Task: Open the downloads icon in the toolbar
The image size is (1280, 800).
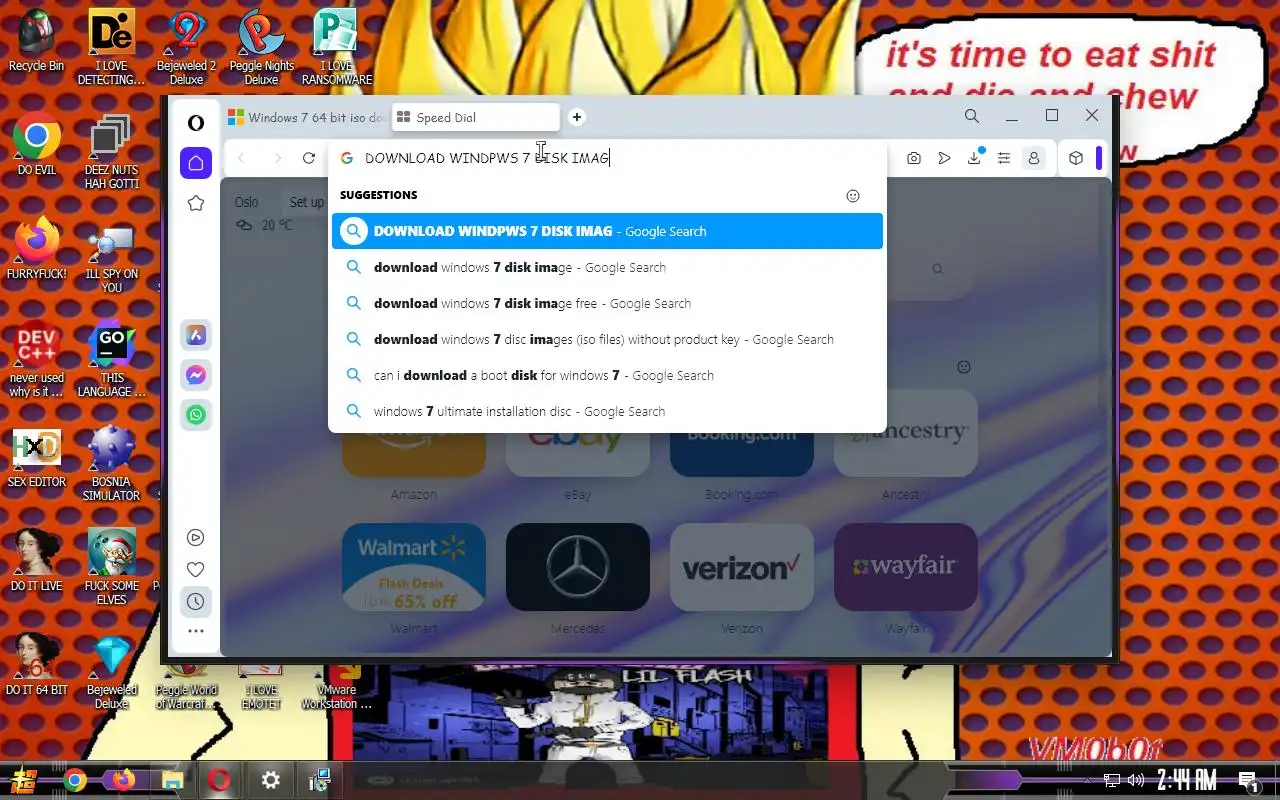Action: click(975, 157)
